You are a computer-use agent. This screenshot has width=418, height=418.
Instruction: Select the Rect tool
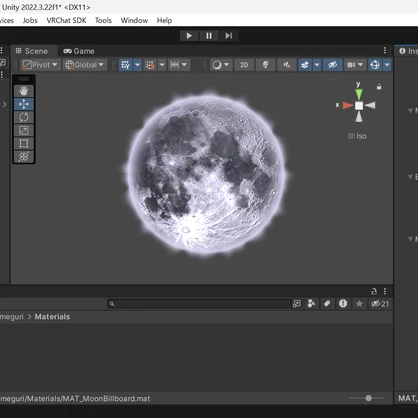point(24,143)
